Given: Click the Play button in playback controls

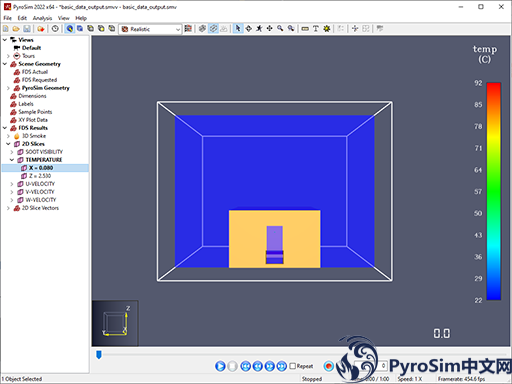Looking at the screenshot, I should (x=220, y=366).
